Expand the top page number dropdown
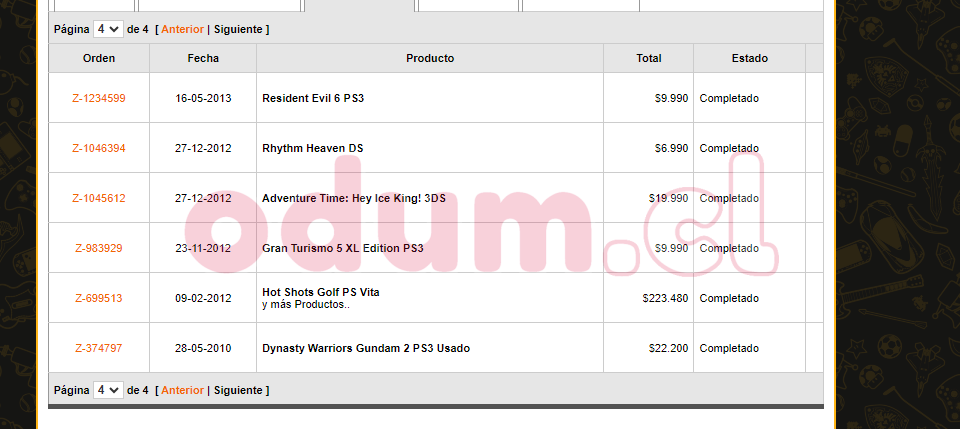Viewport: 960px width, 429px height. (x=108, y=29)
